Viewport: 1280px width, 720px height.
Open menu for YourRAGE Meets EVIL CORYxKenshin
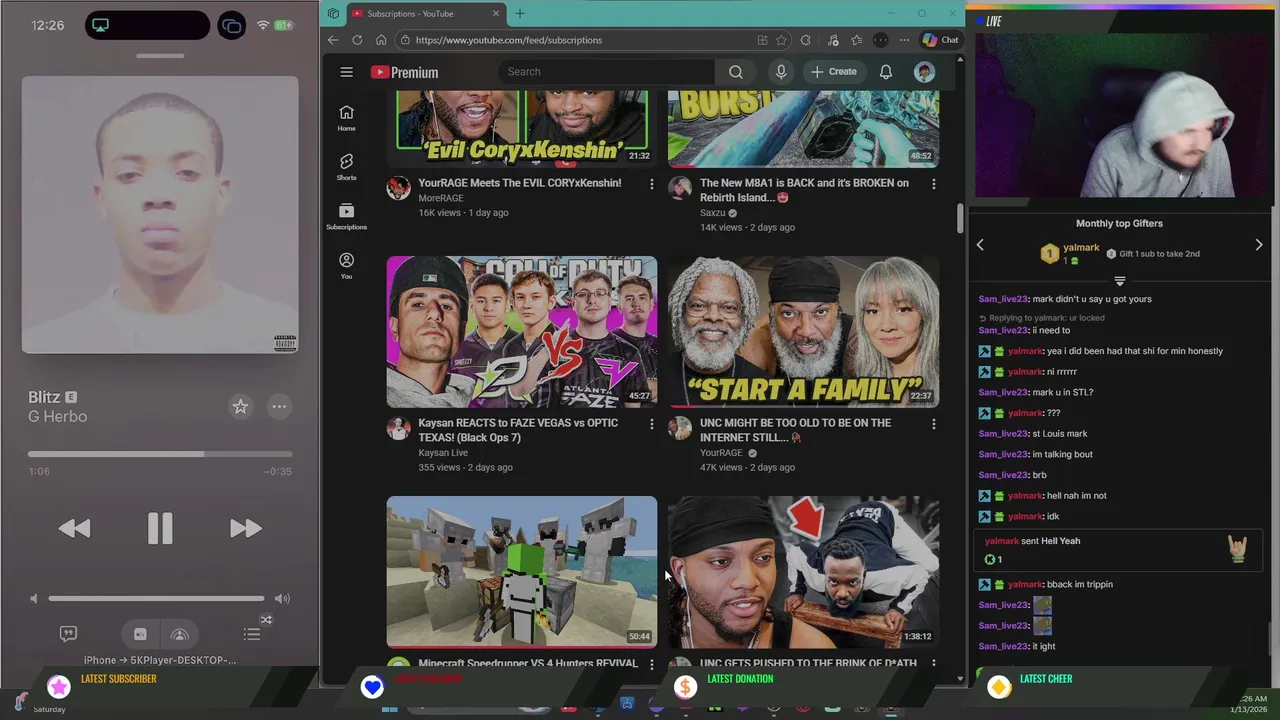pos(652,184)
